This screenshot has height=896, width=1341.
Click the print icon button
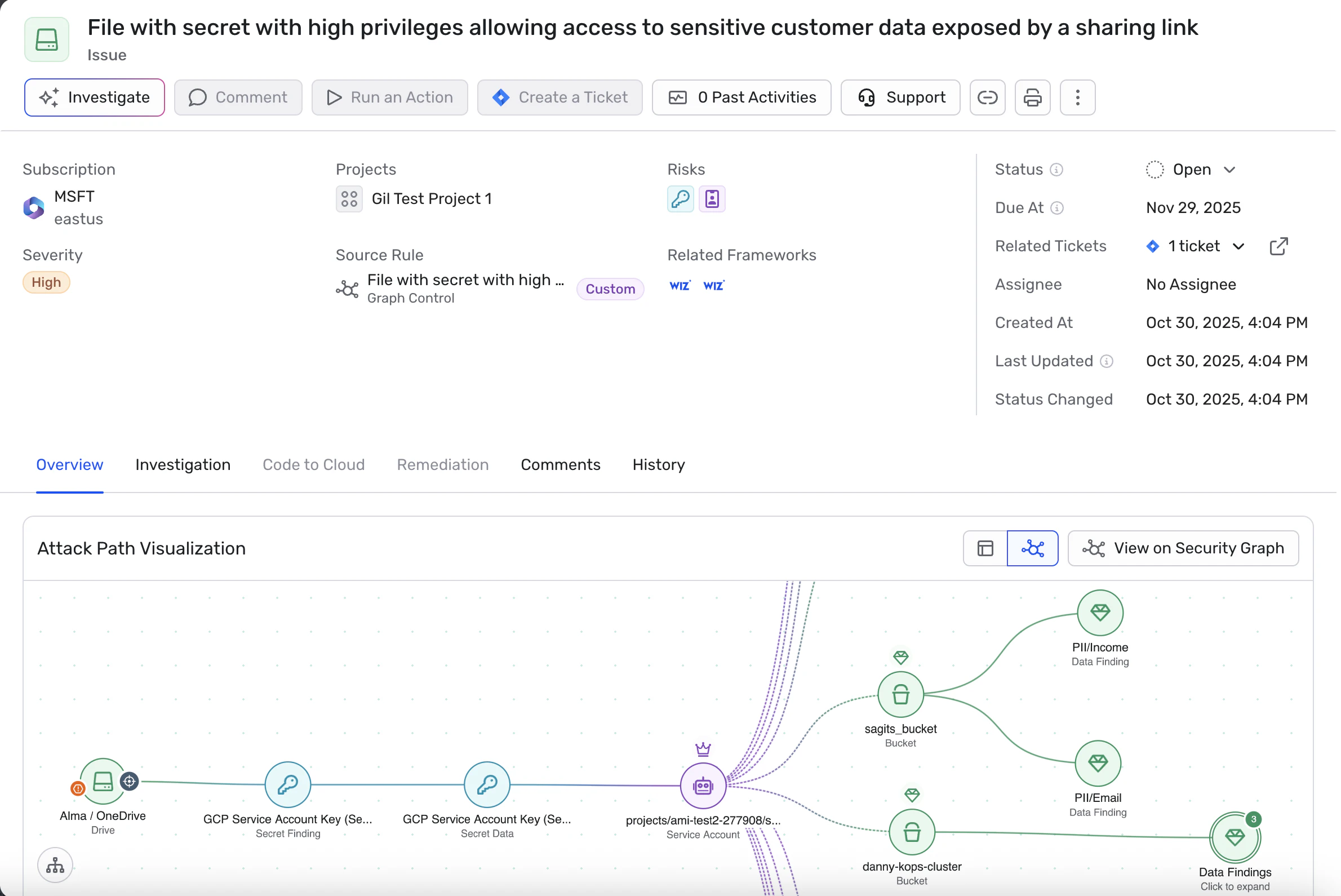1032,97
